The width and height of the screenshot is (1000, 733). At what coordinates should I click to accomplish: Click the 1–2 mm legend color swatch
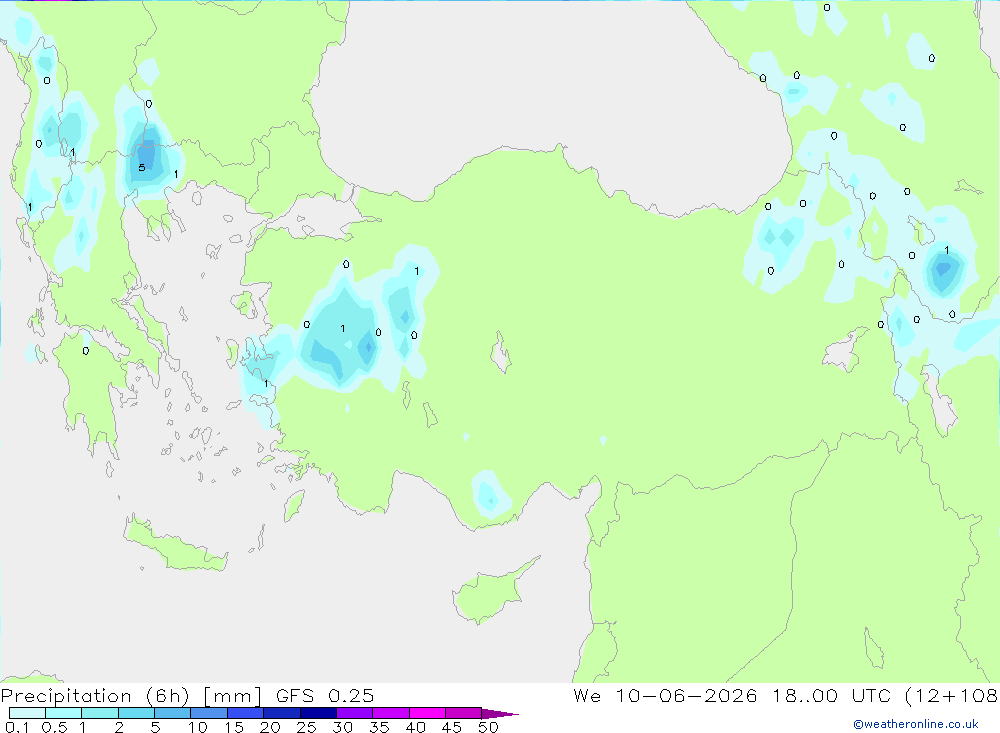99,713
